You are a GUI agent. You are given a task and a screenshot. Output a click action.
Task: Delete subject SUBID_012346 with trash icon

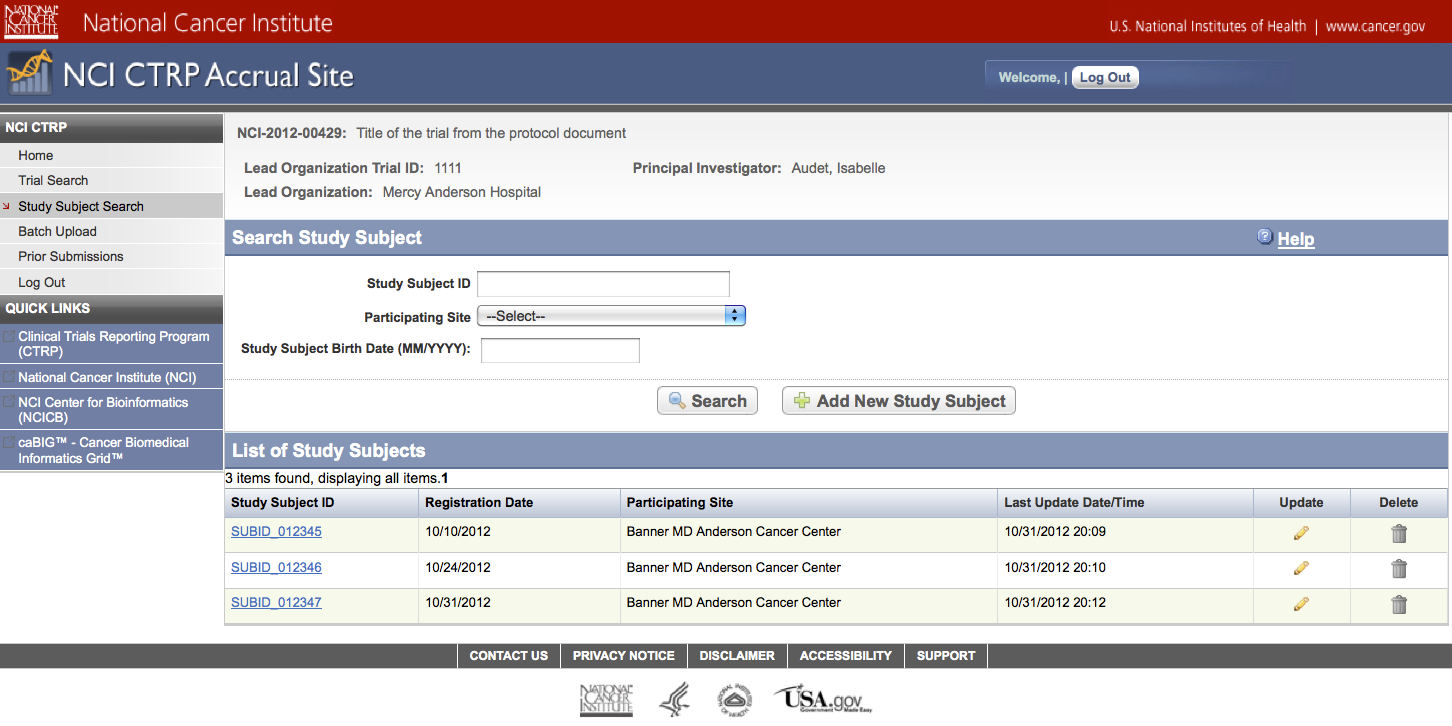point(1399,569)
